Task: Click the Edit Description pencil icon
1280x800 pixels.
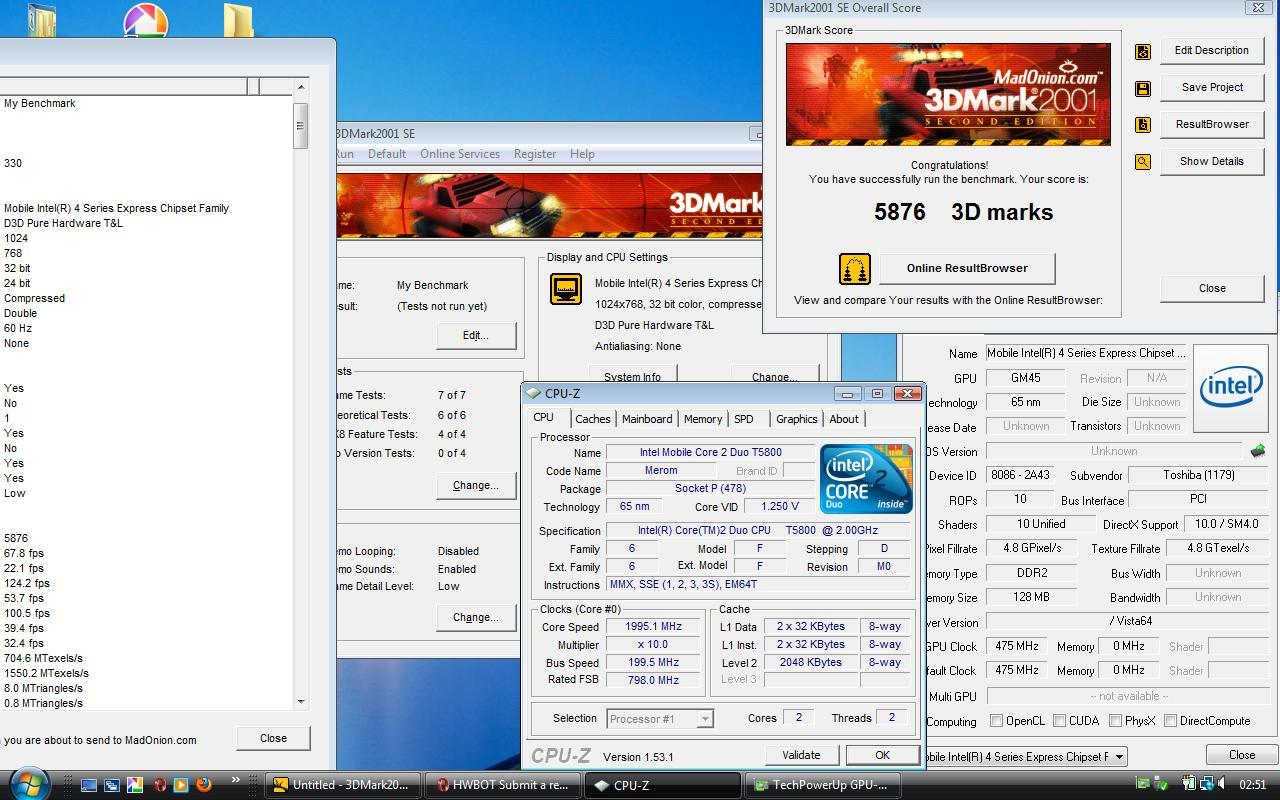Action: (x=1143, y=52)
